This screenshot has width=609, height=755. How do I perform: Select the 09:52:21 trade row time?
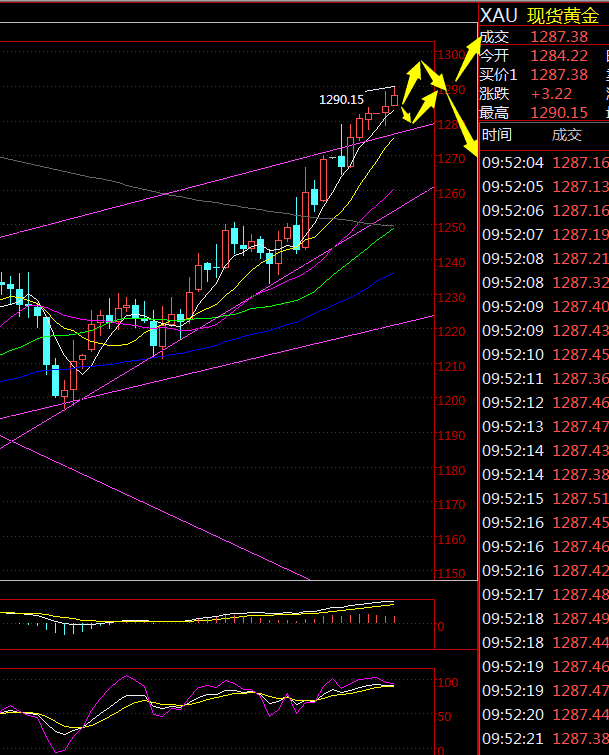tap(513, 739)
